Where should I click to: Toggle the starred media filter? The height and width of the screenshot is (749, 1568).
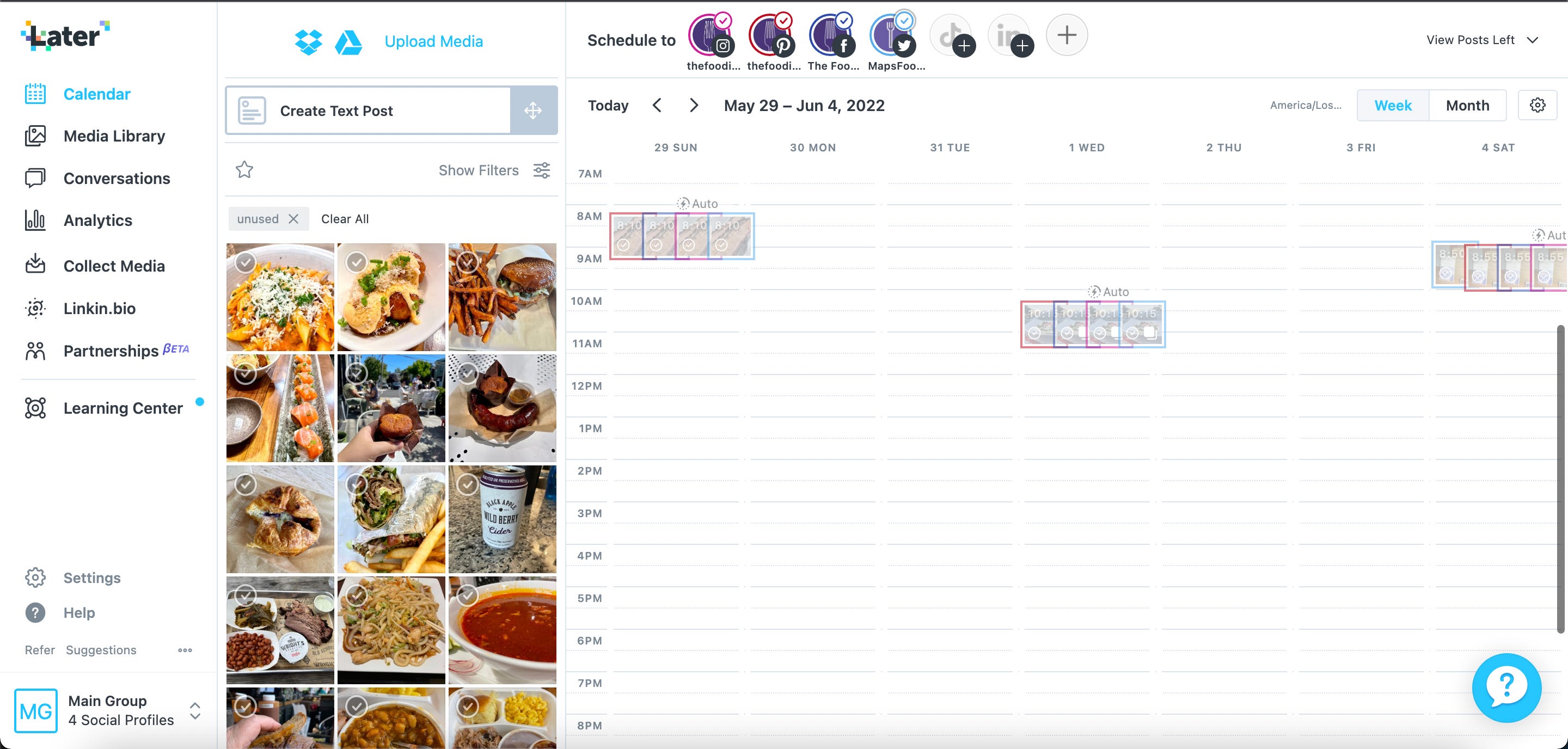(x=244, y=170)
